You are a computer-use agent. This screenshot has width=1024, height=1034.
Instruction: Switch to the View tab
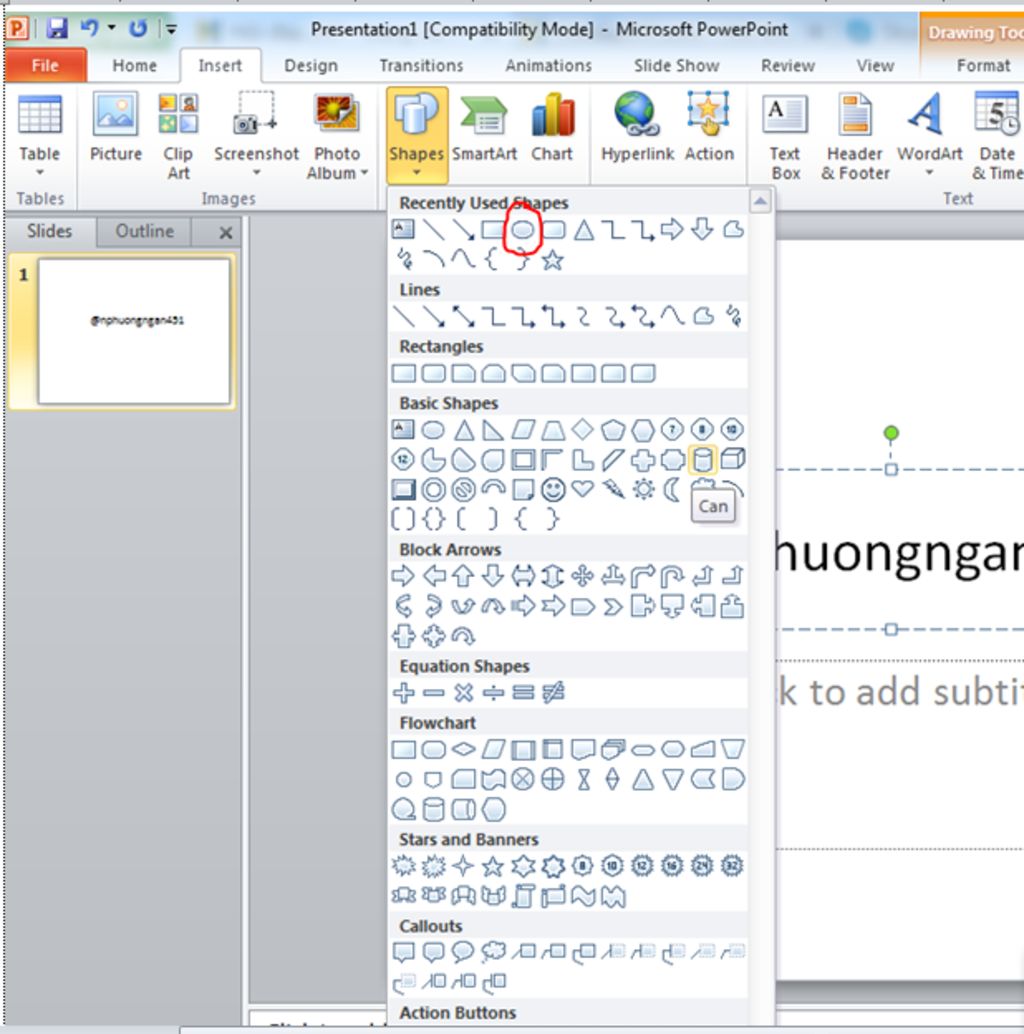click(875, 65)
